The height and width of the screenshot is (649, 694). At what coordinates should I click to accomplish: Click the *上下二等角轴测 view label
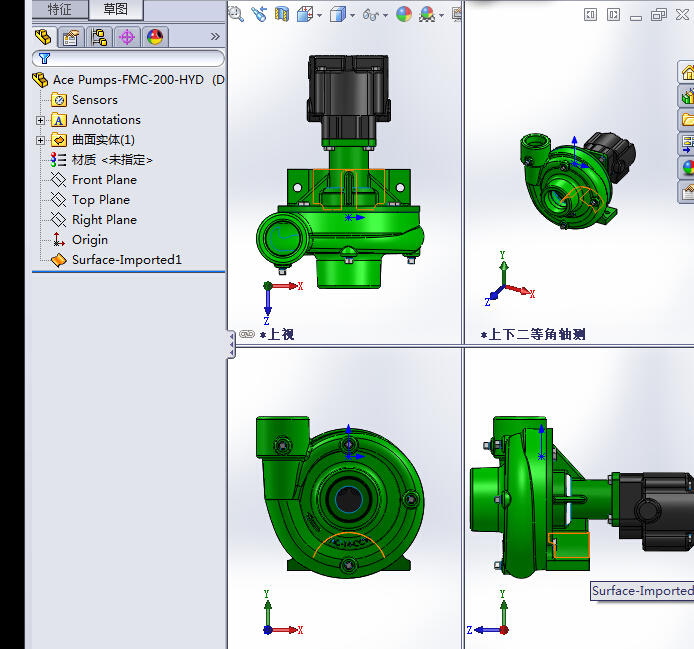(x=533, y=334)
